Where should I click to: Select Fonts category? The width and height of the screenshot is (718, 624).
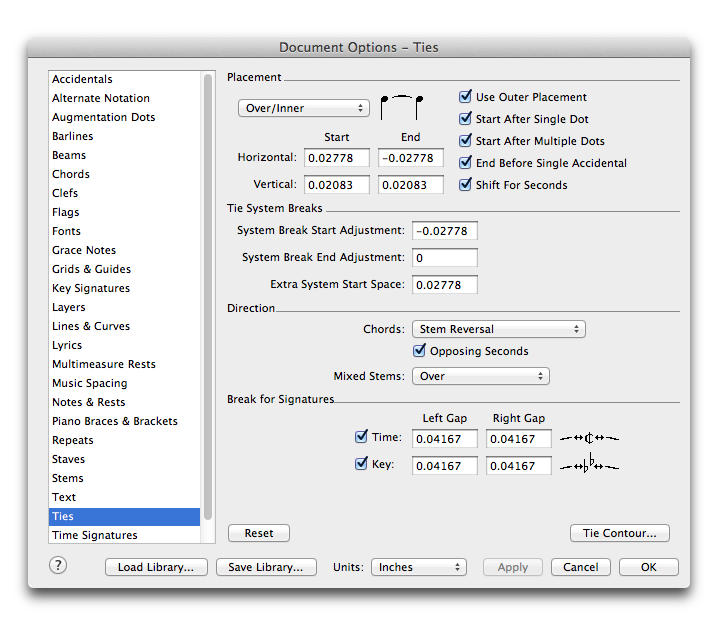pyautogui.click(x=125, y=231)
